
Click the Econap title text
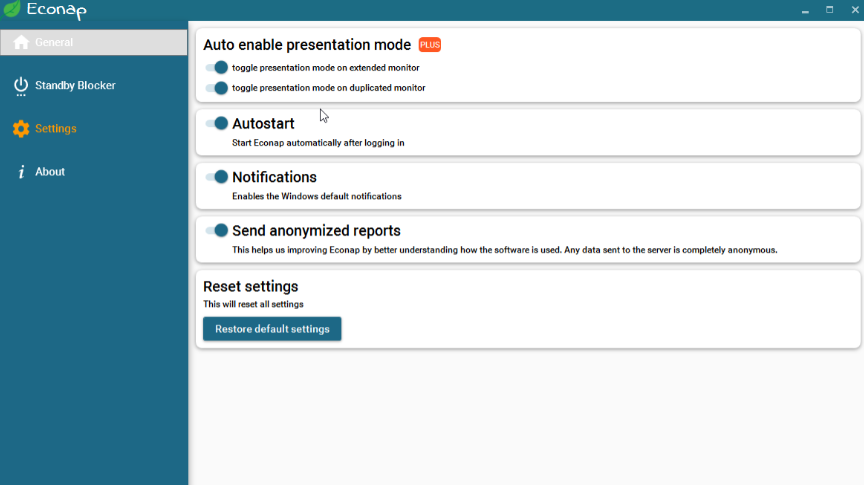point(57,10)
